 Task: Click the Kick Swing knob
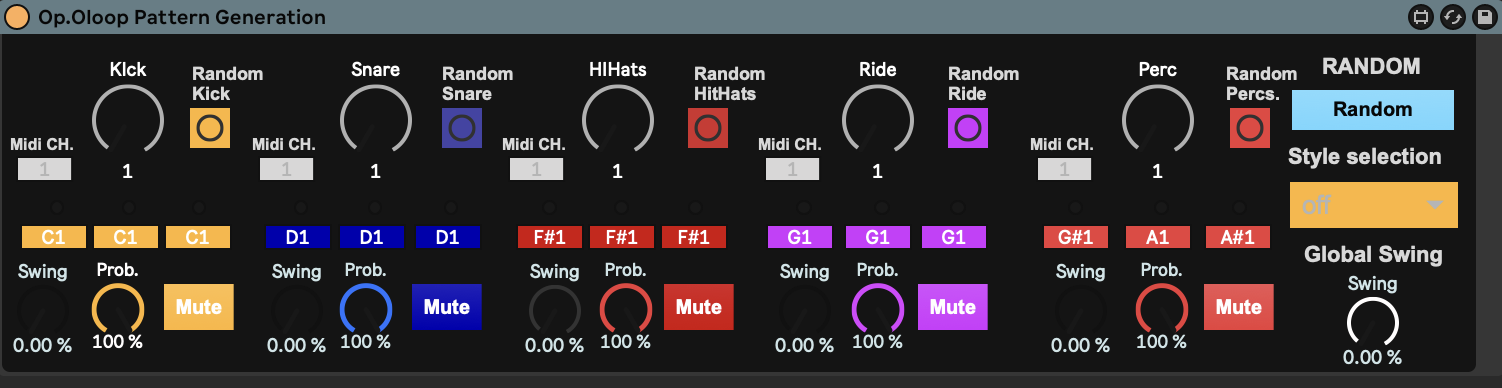pos(42,310)
